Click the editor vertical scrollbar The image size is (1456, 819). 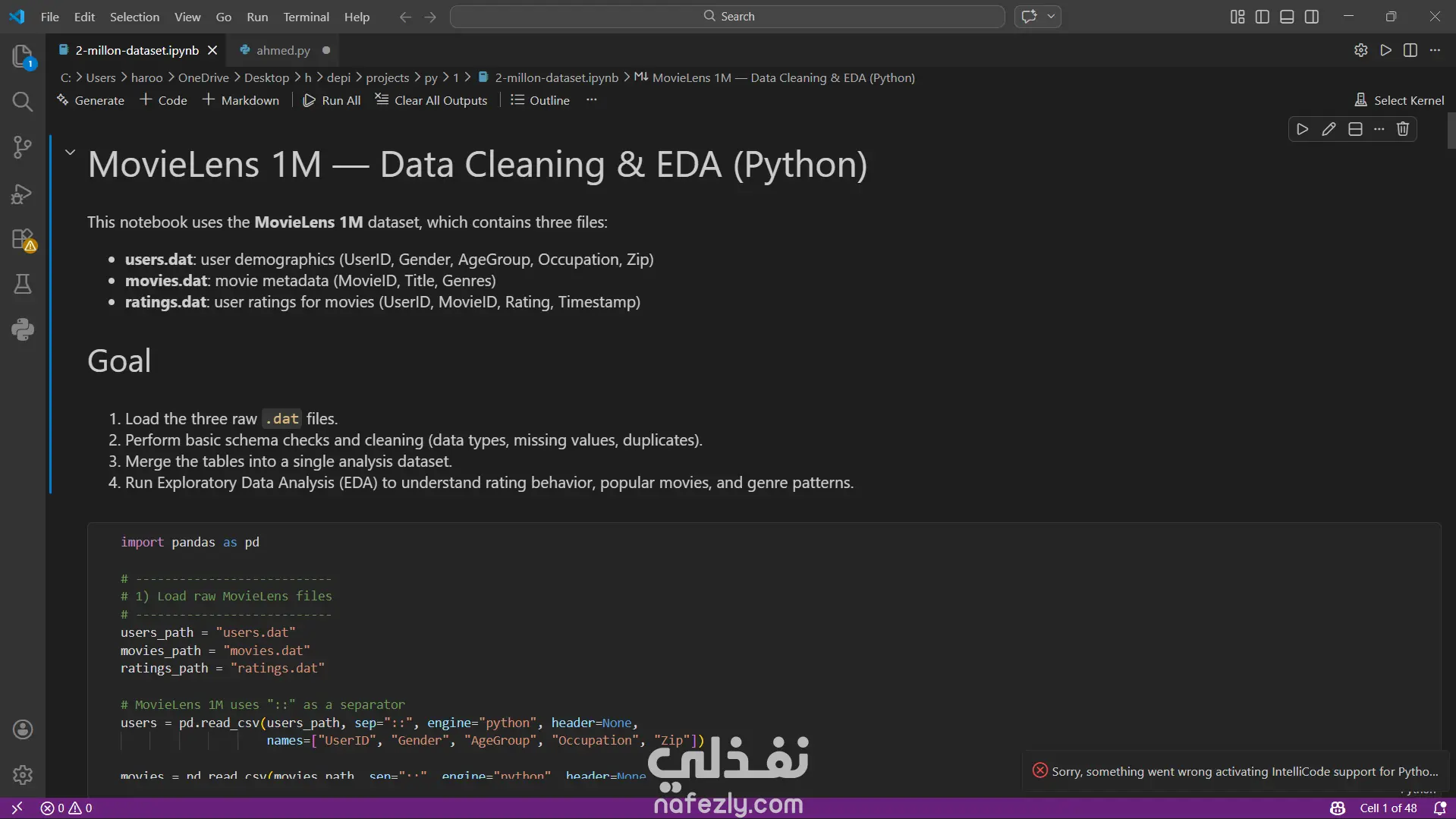tap(1451, 131)
